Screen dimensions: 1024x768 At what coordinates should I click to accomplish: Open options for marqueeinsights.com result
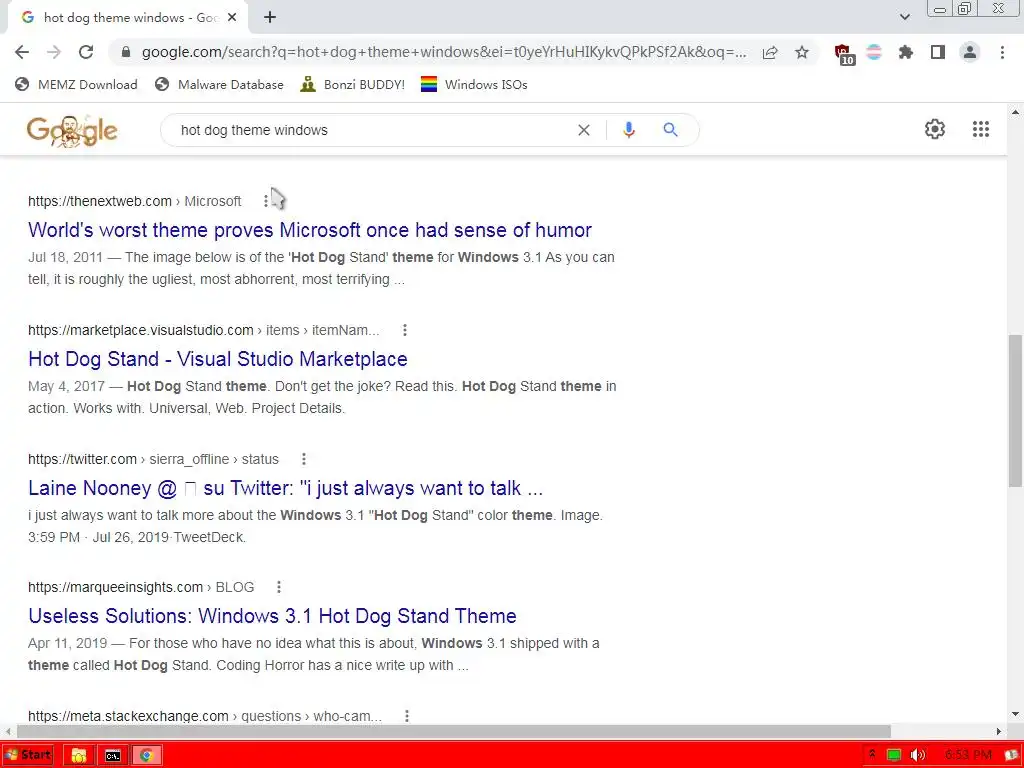point(279,587)
